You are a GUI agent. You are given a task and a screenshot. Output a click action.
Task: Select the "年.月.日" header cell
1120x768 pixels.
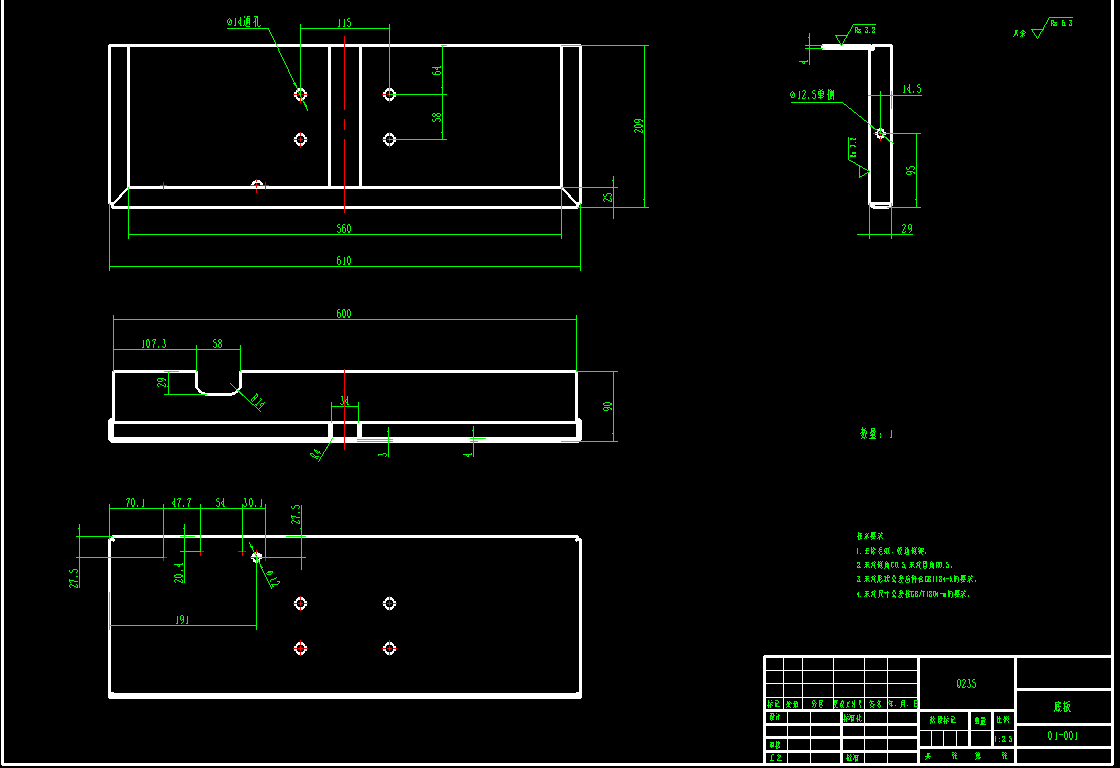[x=903, y=704]
